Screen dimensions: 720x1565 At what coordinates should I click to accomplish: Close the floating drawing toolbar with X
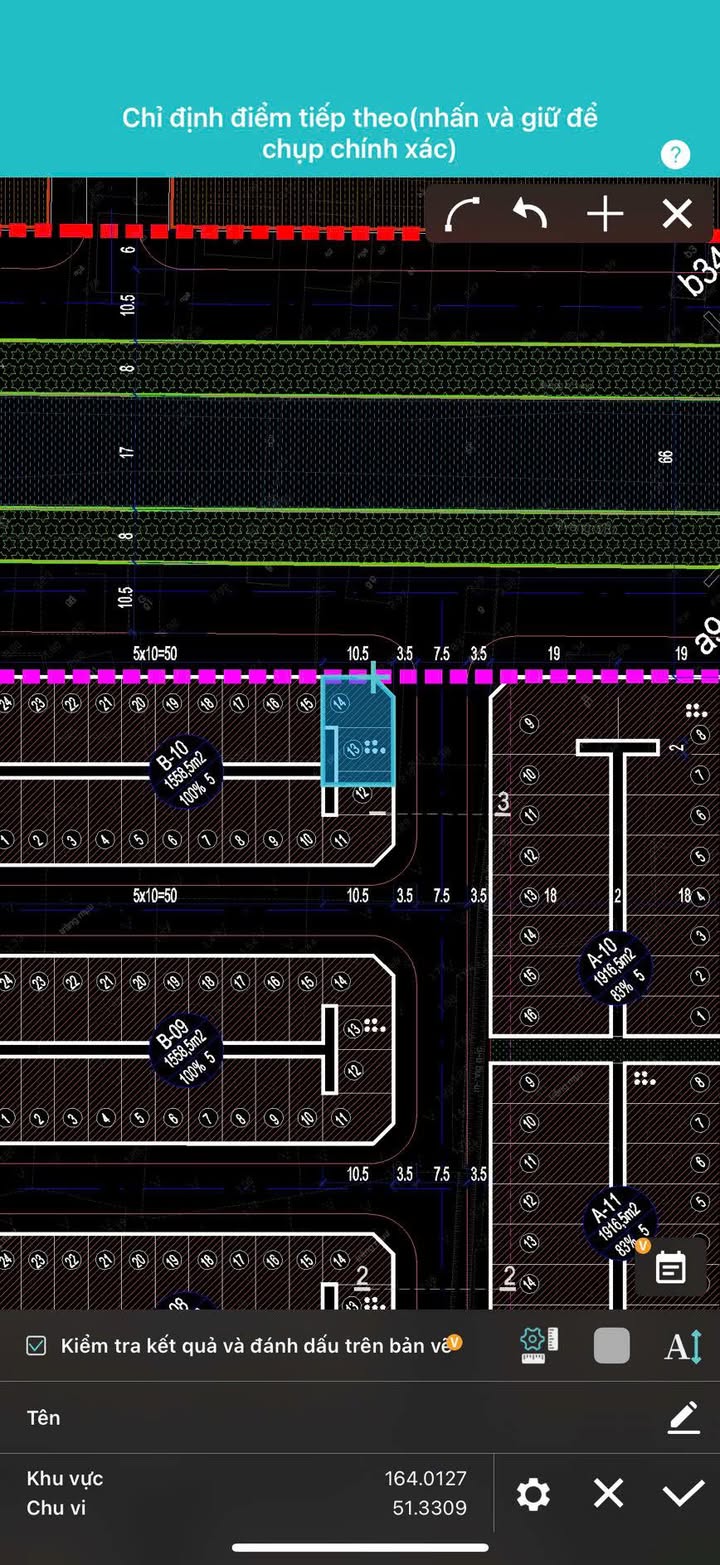tap(677, 214)
